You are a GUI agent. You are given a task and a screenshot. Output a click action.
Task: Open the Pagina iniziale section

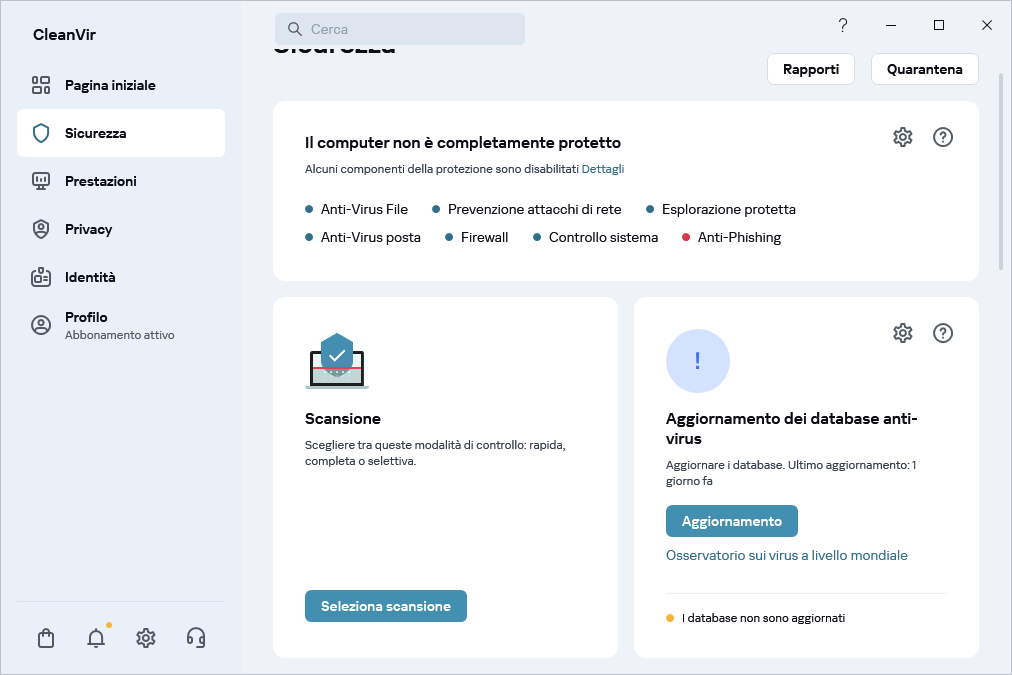coord(121,85)
